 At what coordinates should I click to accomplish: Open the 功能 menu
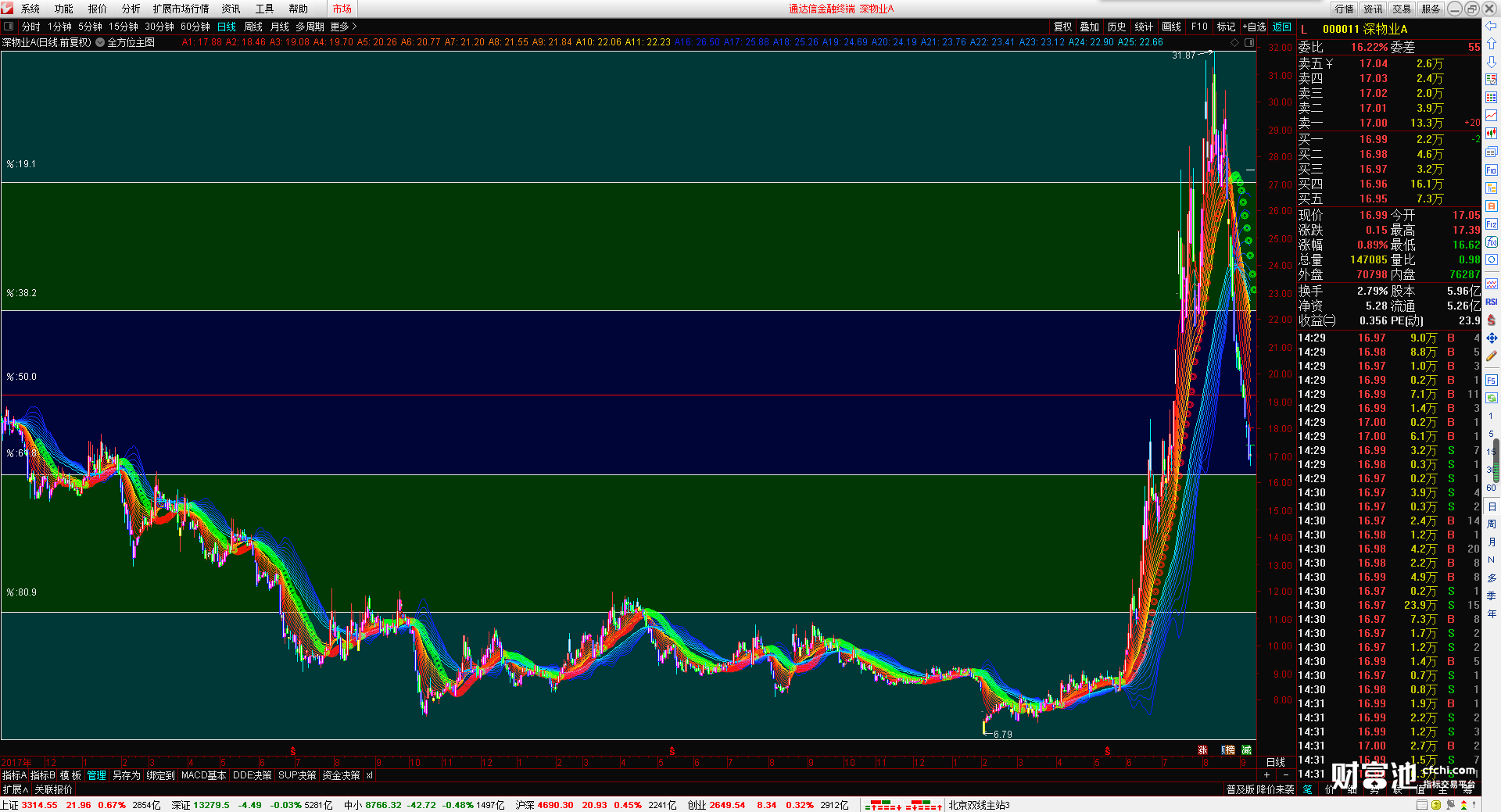tap(64, 9)
